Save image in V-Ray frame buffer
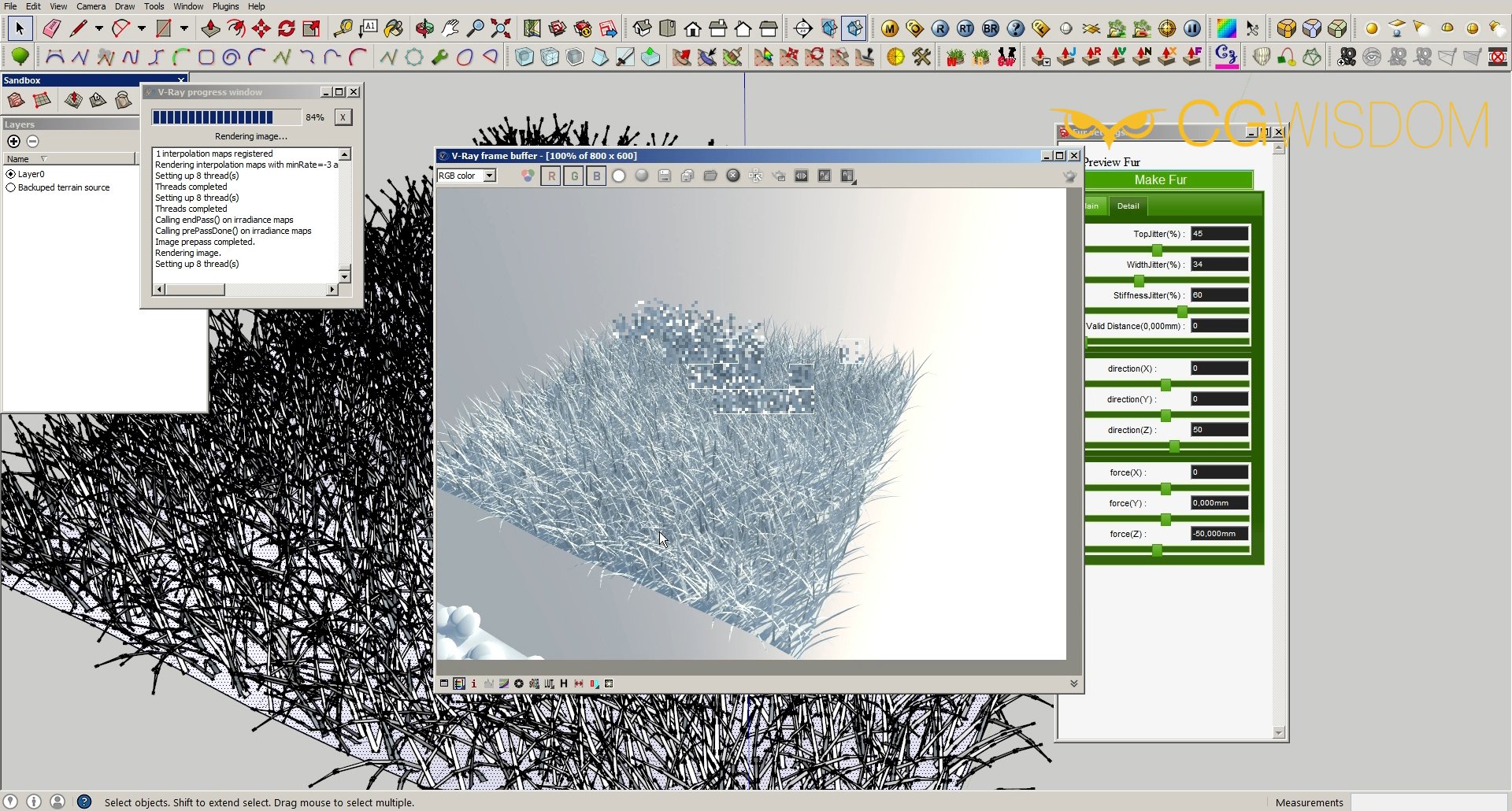The image size is (1512, 811). pos(665,176)
